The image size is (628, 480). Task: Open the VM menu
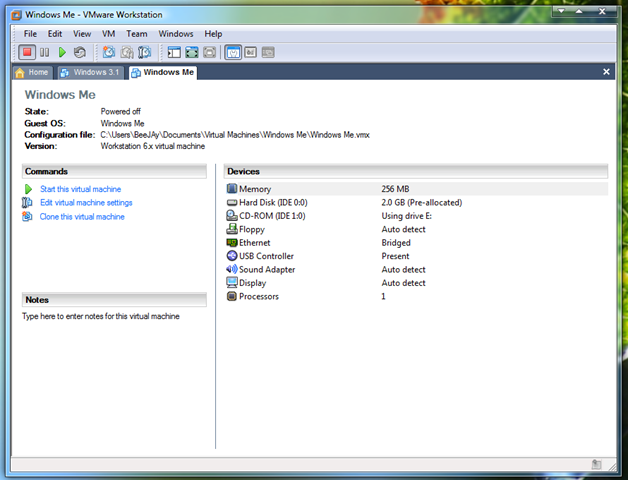109,34
